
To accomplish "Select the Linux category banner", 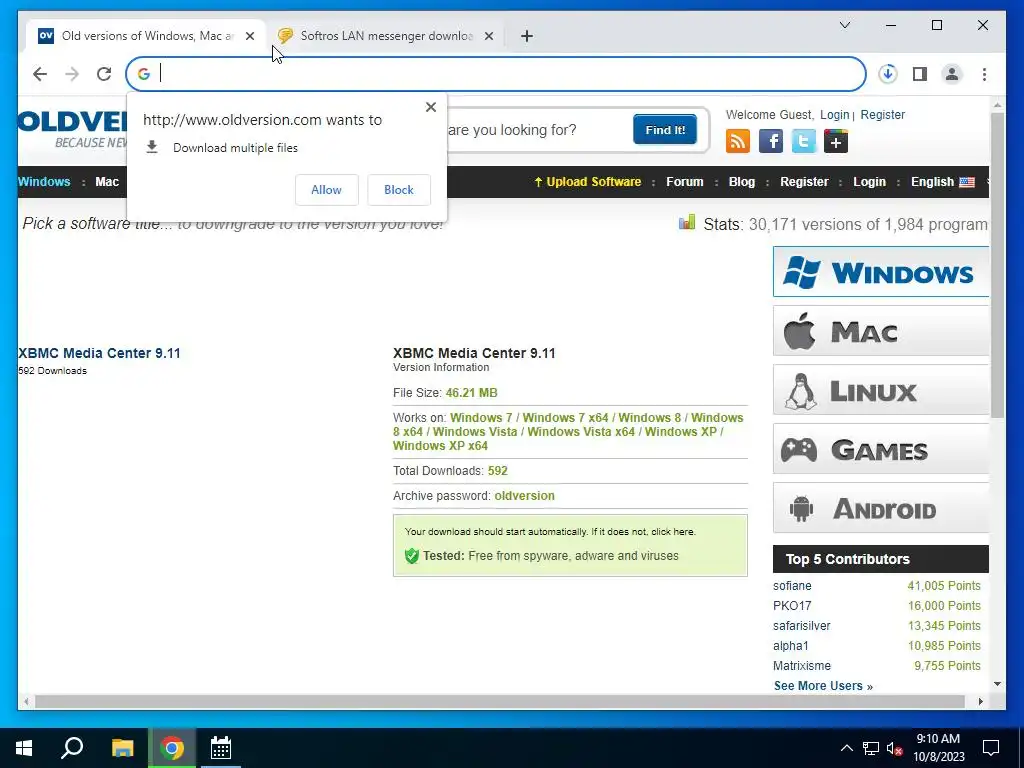I will pyautogui.click(x=880, y=390).
